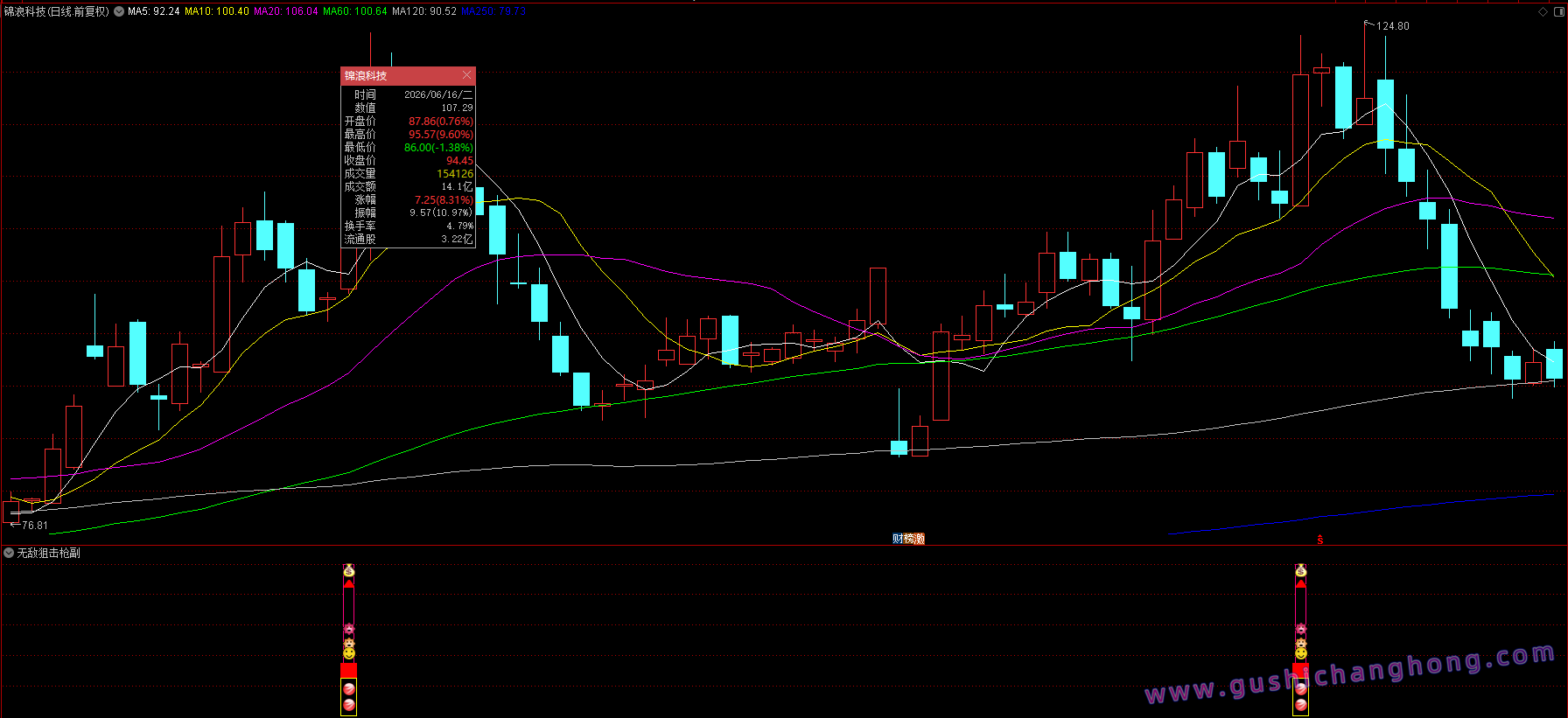The image size is (1568, 718).
Task: Click the 数值 107.29 row in popup
Action: 409,108
